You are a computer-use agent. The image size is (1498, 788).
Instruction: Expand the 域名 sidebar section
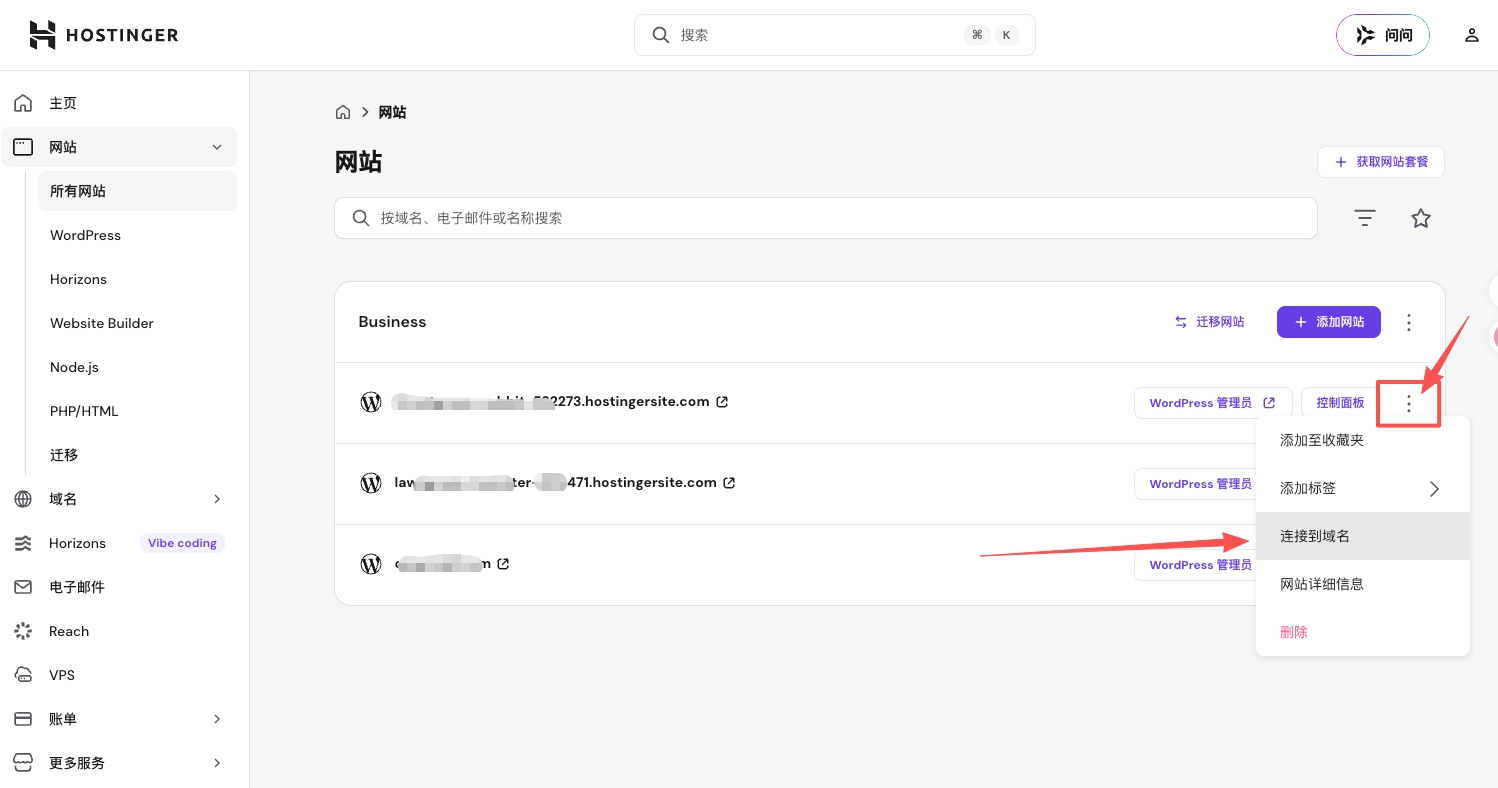217,499
